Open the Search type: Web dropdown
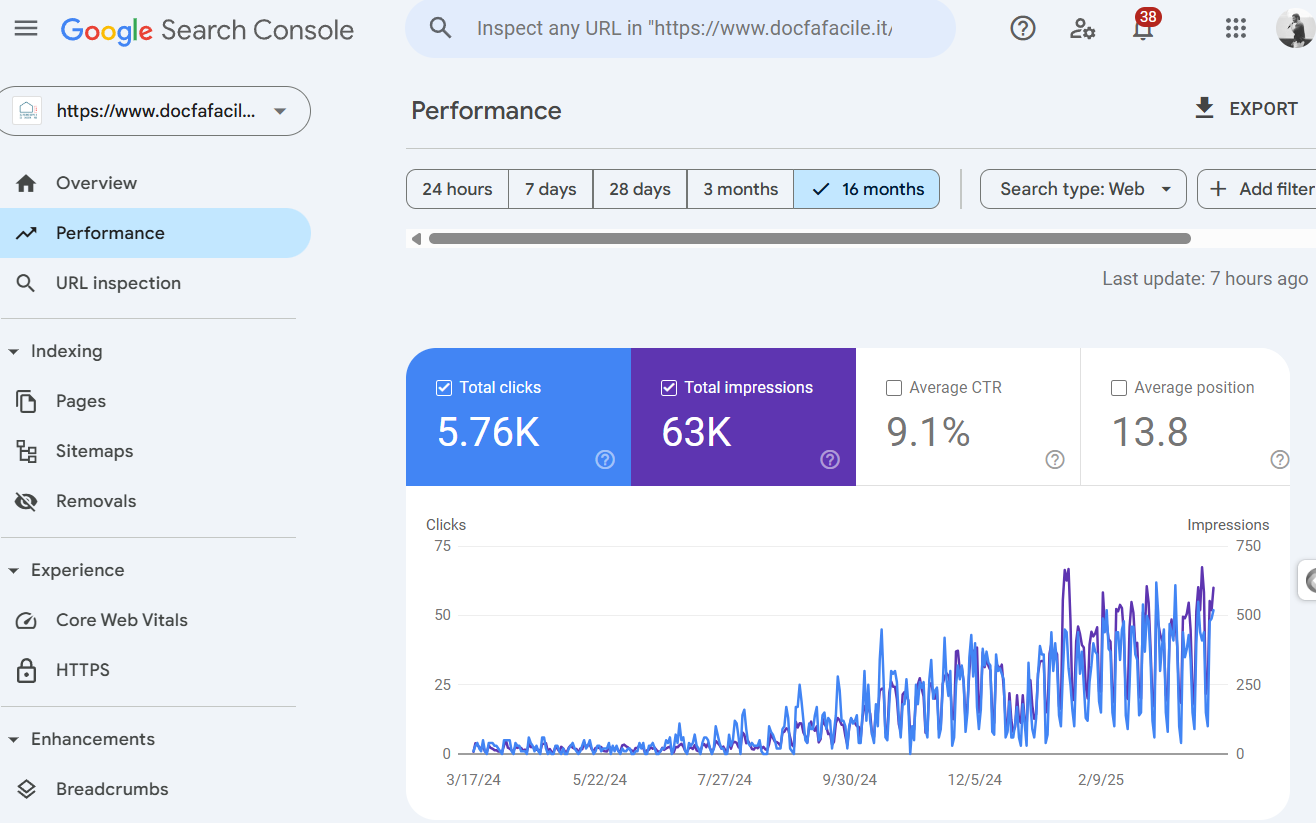The width and height of the screenshot is (1316, 823). click(x=1083, y=189)
